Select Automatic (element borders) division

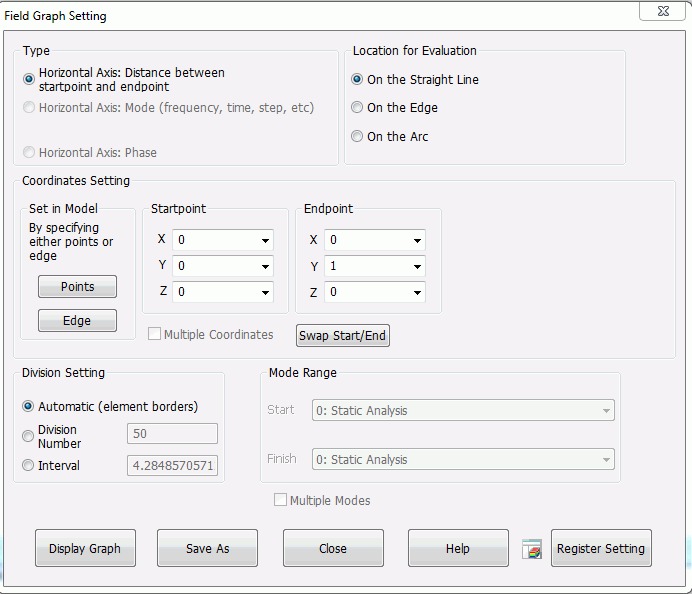pyautogui.click(x=28, y=407)
